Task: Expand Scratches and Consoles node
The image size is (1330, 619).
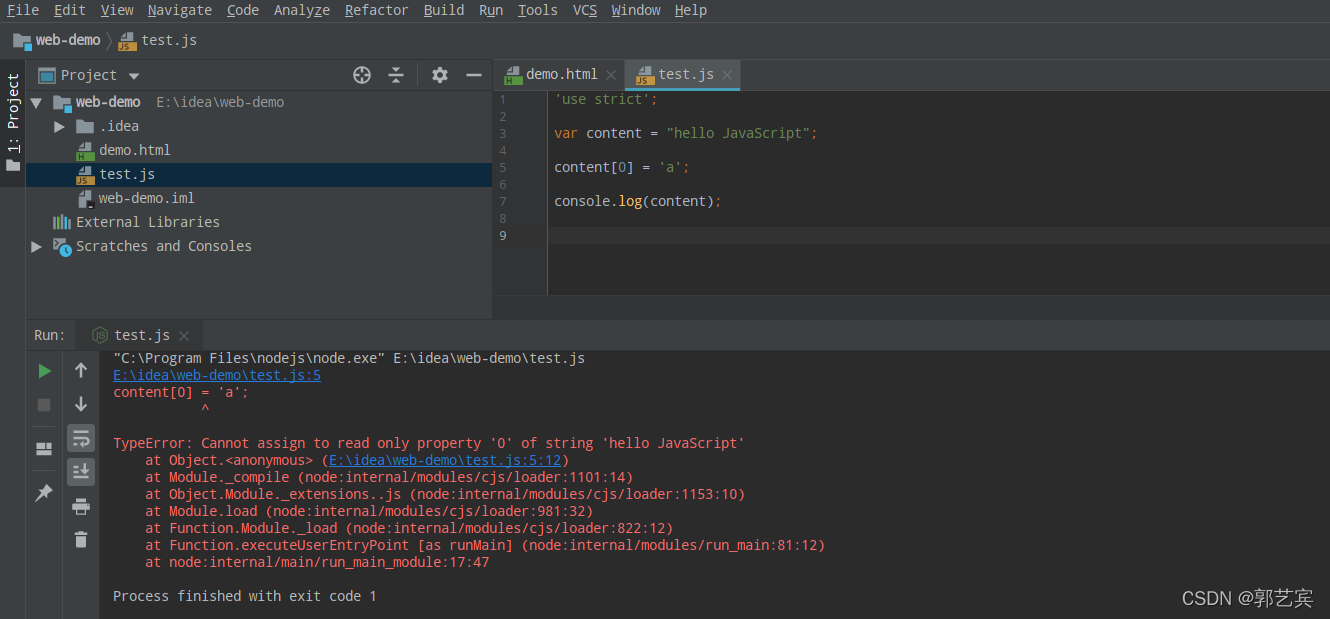Action: (37, 247)
